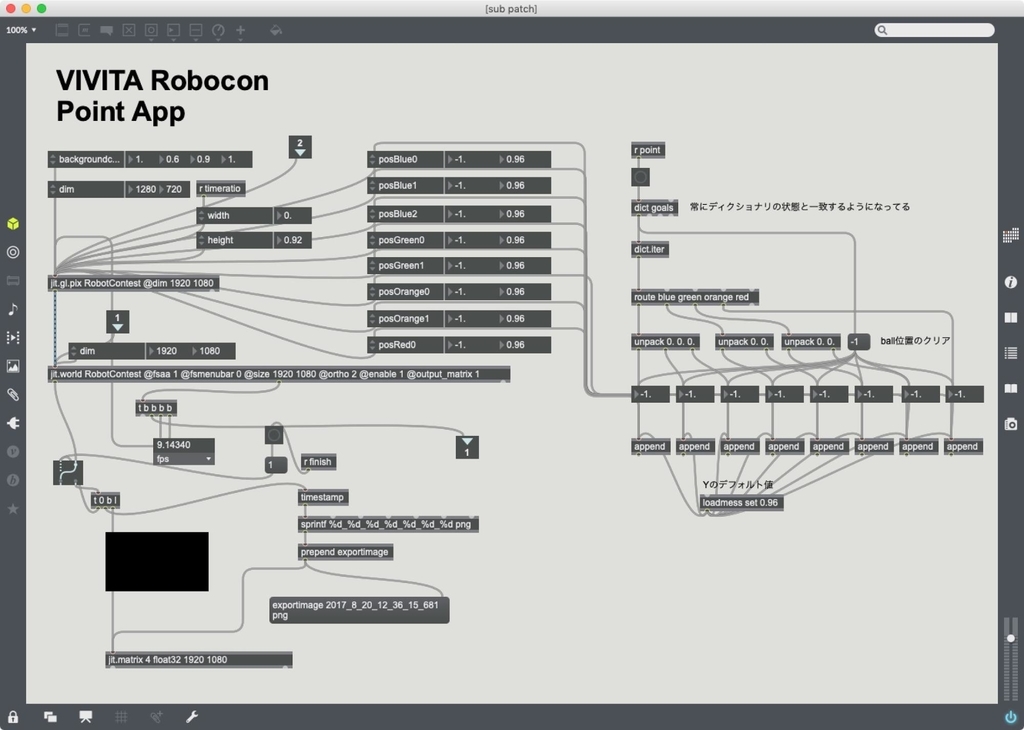1024x730 pixels.
Task: Click the black jit.pwindow preview
Action: (x=157, y=562)
